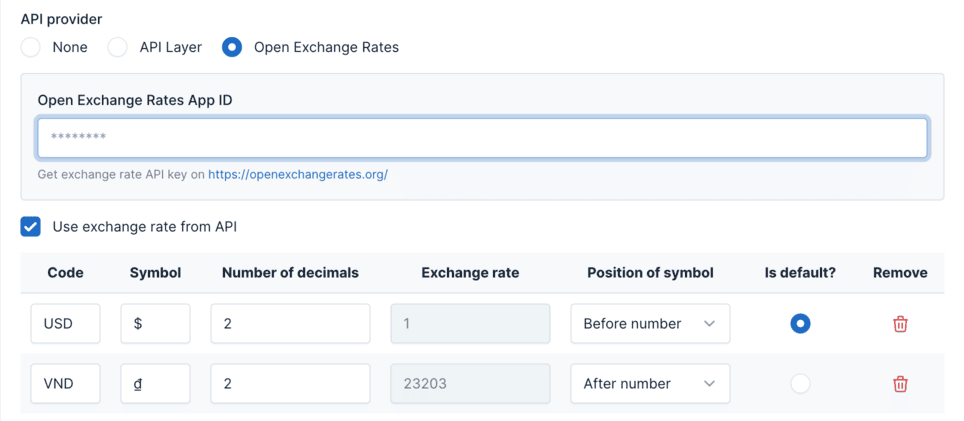Delete the USD currency row

coord(900,324)
